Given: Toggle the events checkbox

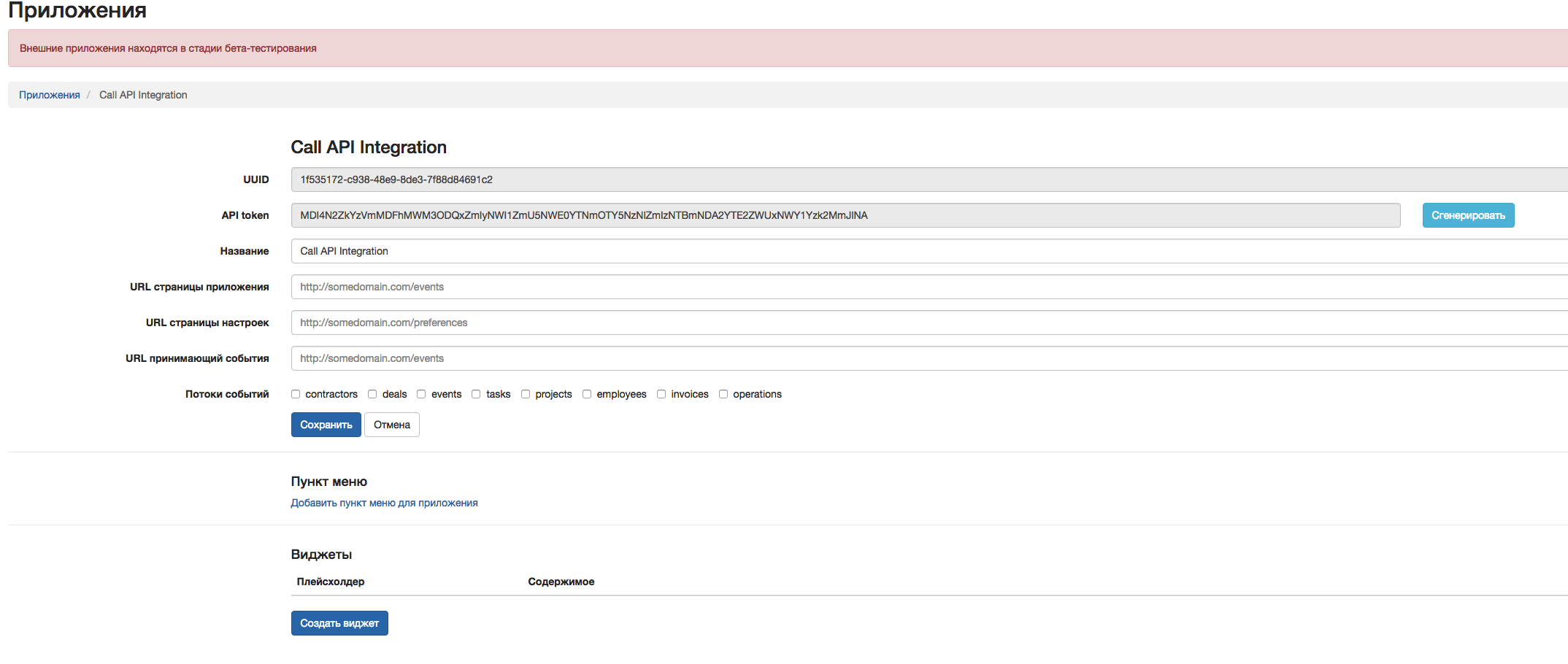Looking at the screenshot, I should click(x=421, y=394).
